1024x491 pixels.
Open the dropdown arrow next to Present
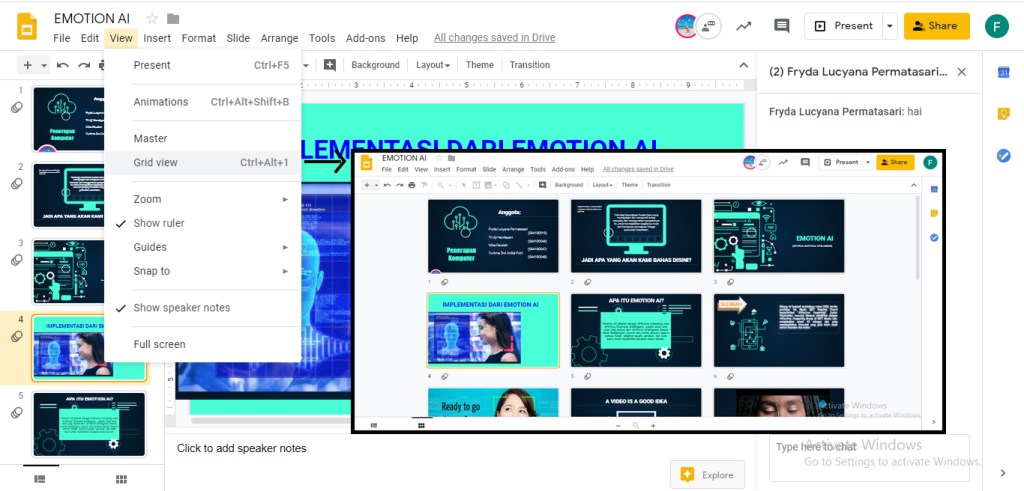pos(890,26)
